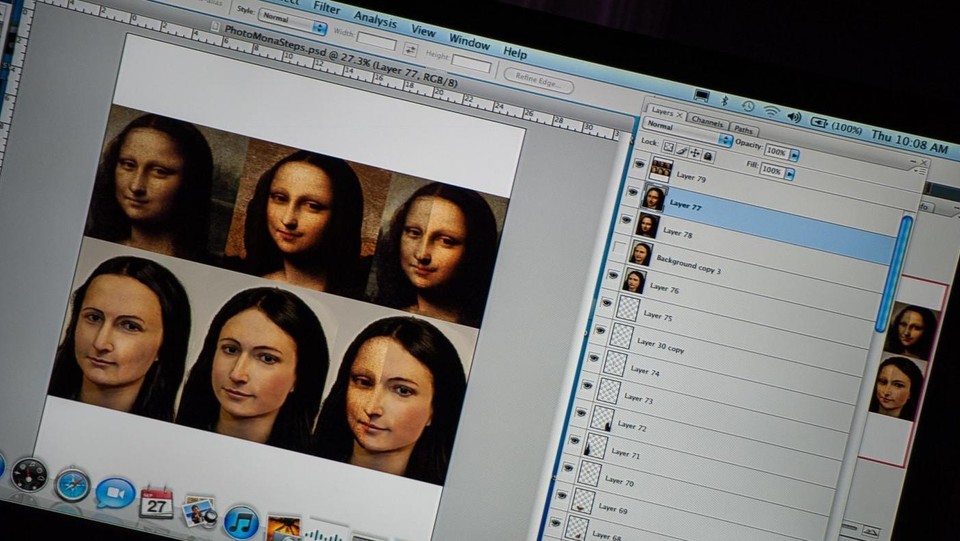Click the swap width and height icon
The height and width of the screenshot is (541, 960).
[x=410, y=50]
